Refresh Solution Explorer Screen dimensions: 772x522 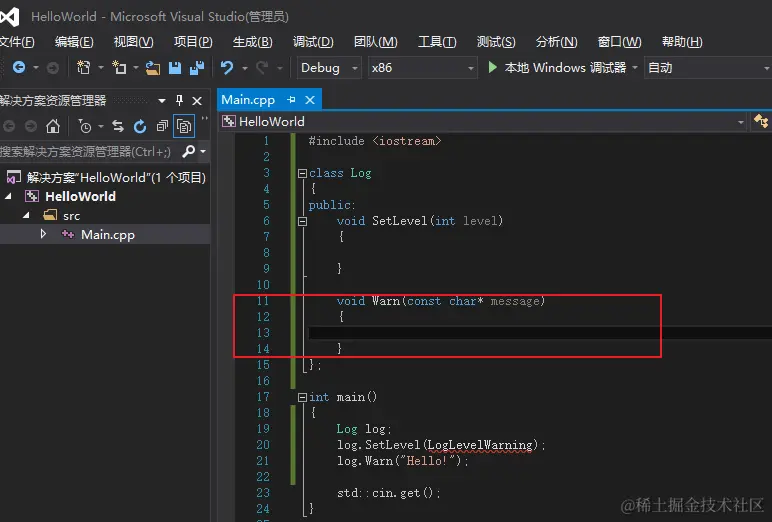click(x=140, y=127)
